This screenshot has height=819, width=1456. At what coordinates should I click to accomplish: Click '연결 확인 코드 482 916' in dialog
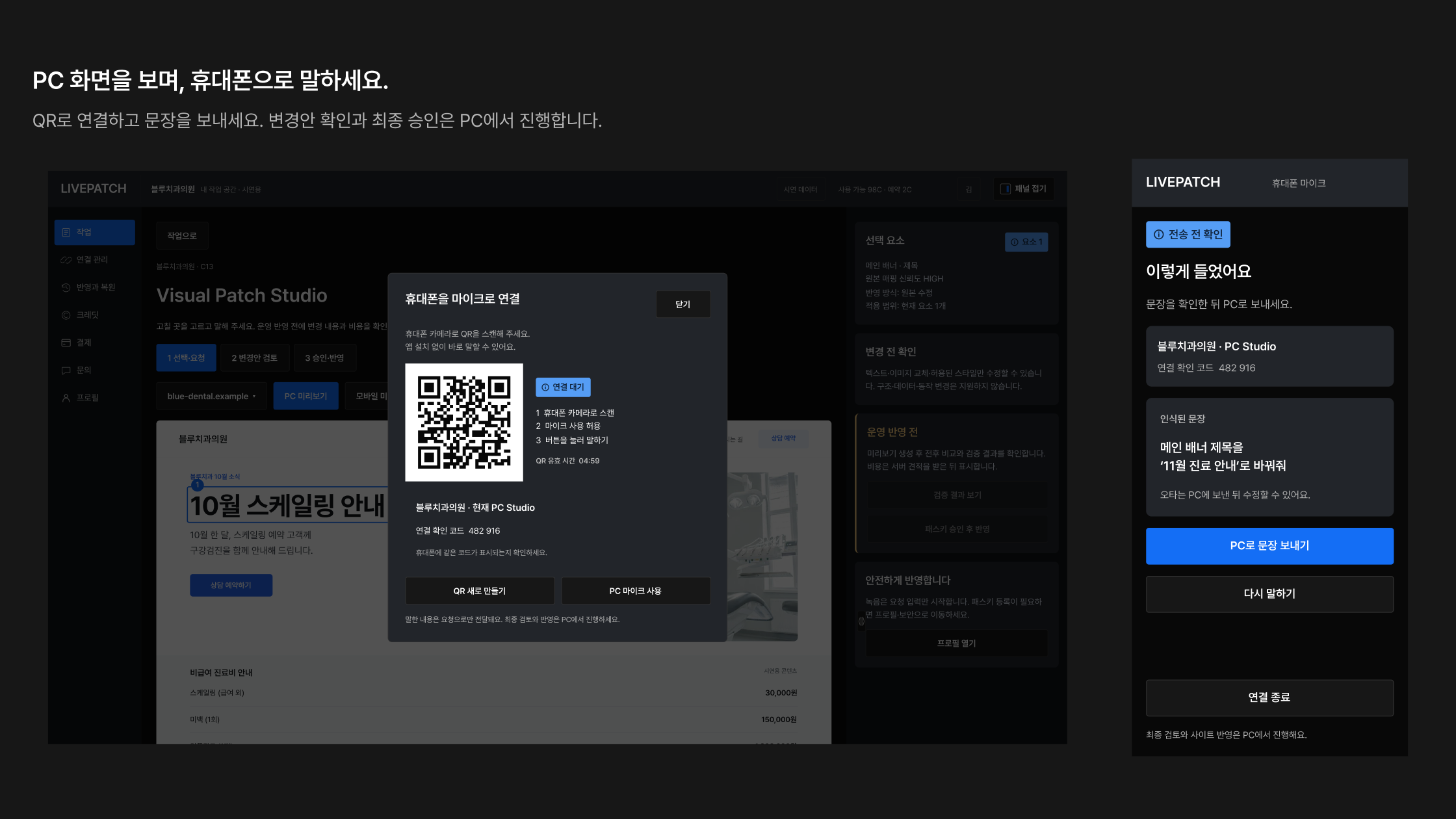pyautogui.click(x=458, y=531)
